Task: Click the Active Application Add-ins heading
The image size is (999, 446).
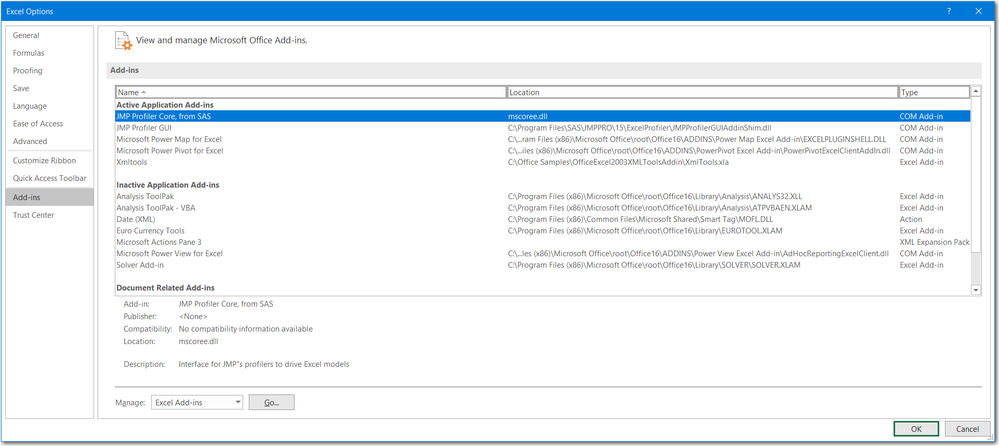Action: [x=164, y=104]
